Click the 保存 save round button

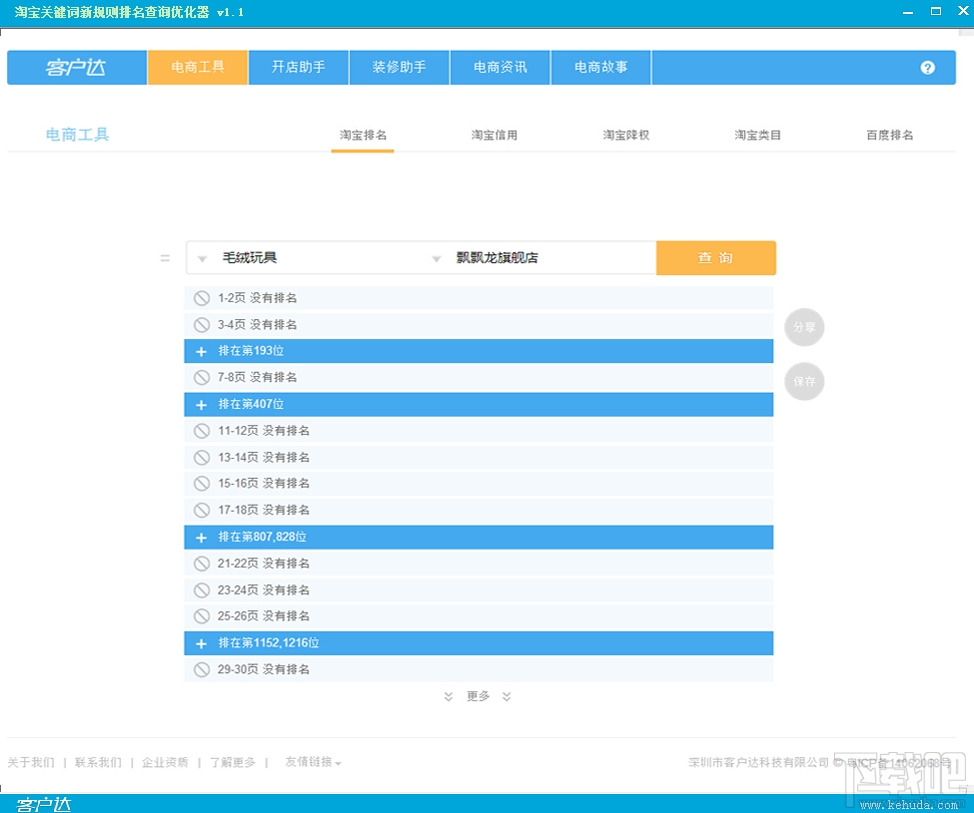pos(804,381)
